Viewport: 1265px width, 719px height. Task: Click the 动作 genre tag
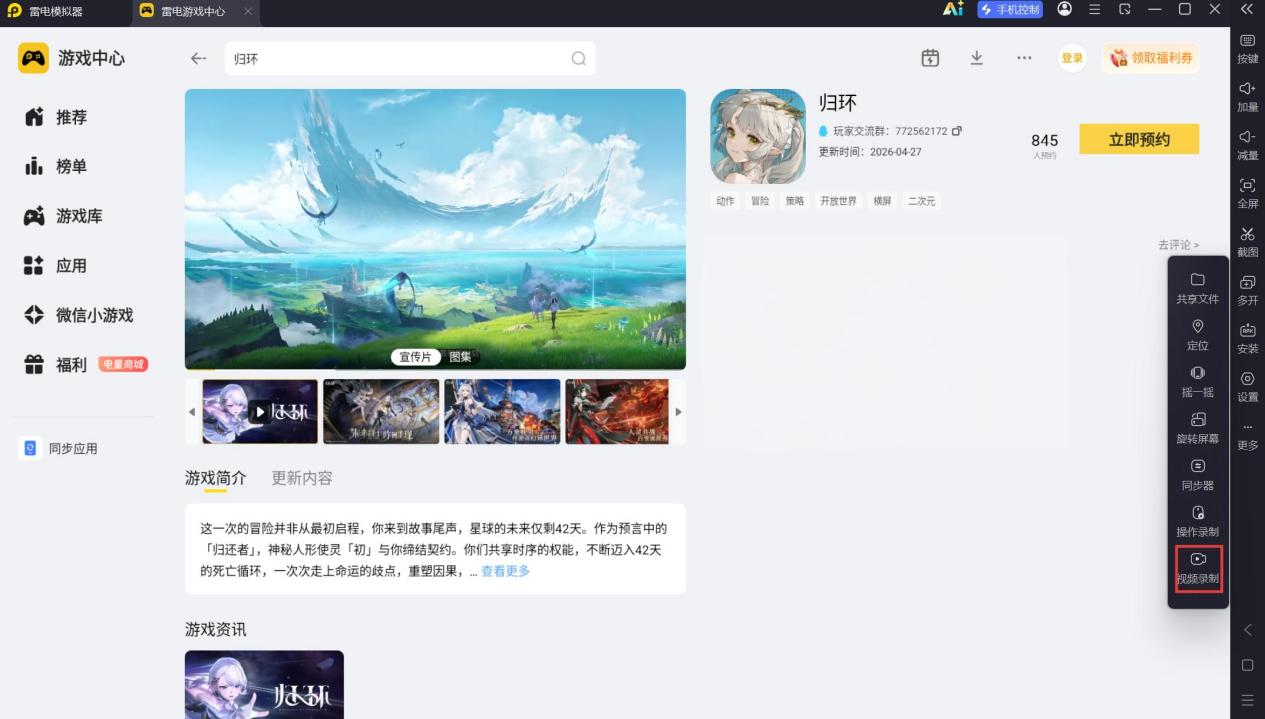pos(725,201)
